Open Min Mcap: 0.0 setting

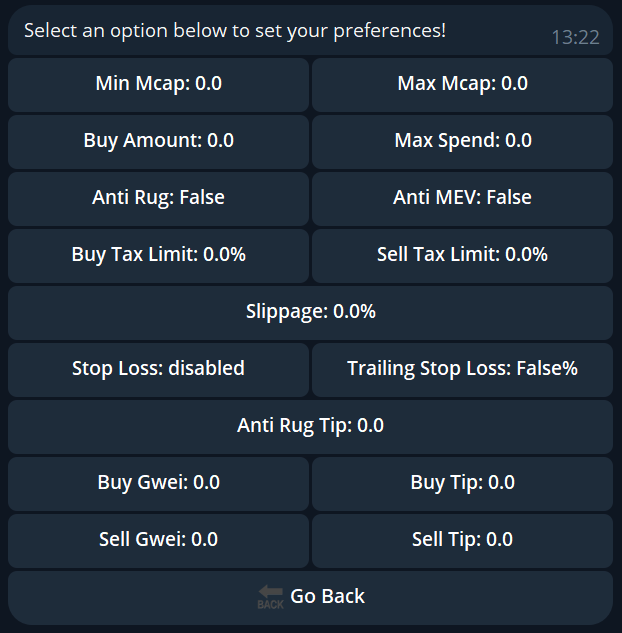click(x=158, y=84)
